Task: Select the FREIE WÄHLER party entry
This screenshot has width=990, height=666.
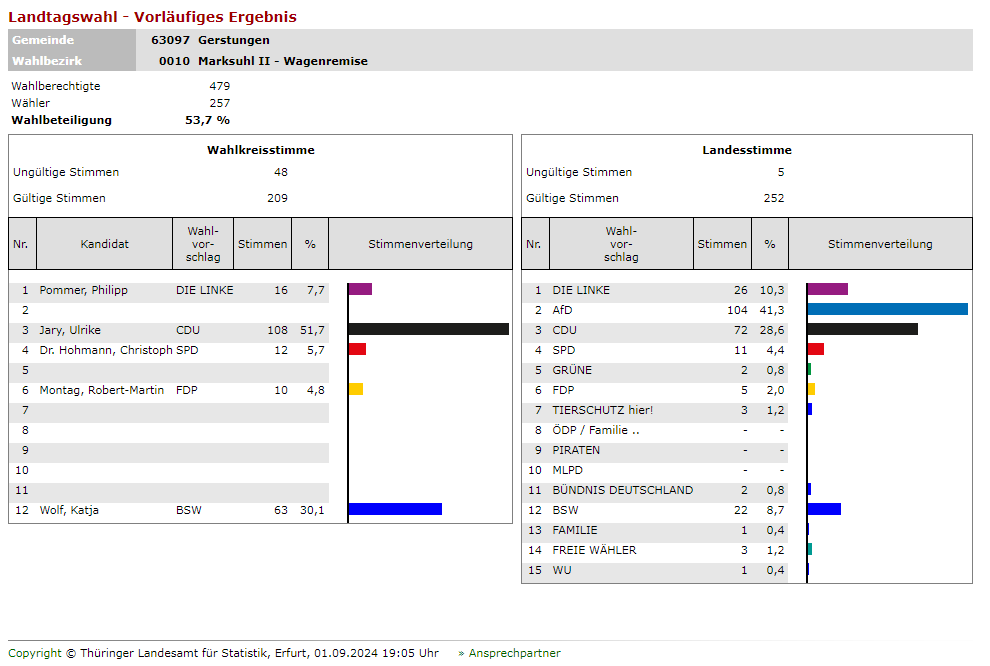Action: coord(594,550)
